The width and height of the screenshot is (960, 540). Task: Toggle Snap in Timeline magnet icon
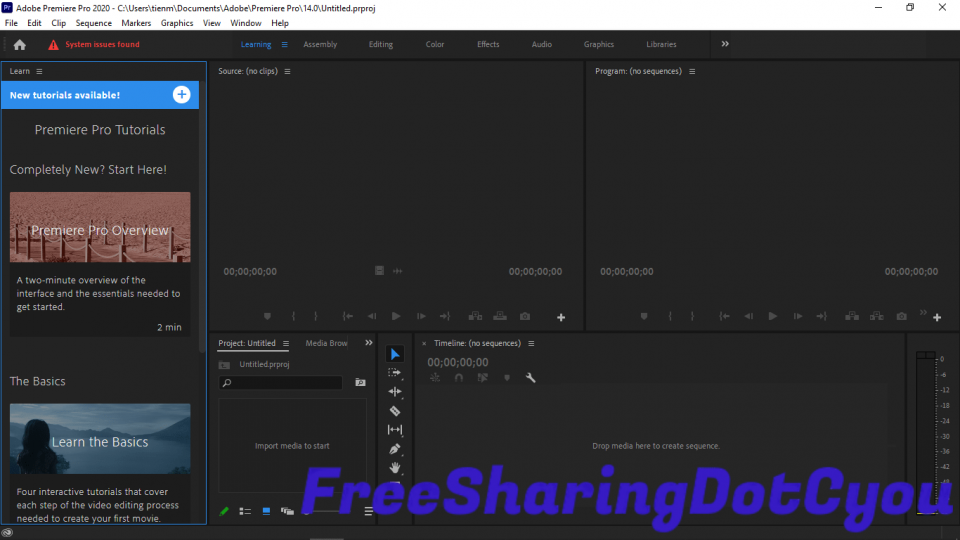459,378
